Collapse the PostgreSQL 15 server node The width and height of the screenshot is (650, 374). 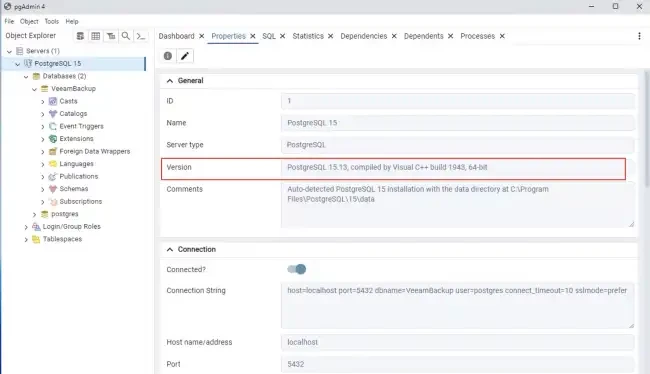[17, 64]
